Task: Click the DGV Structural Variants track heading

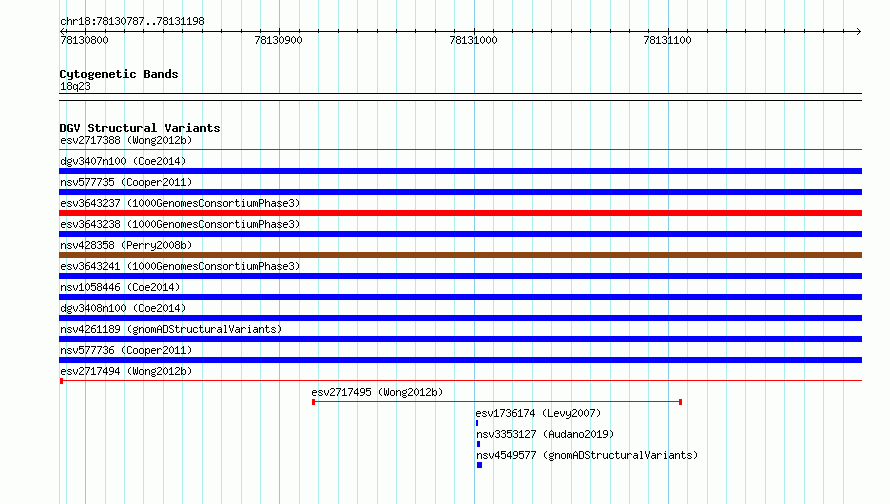Action: coord(140,128)
